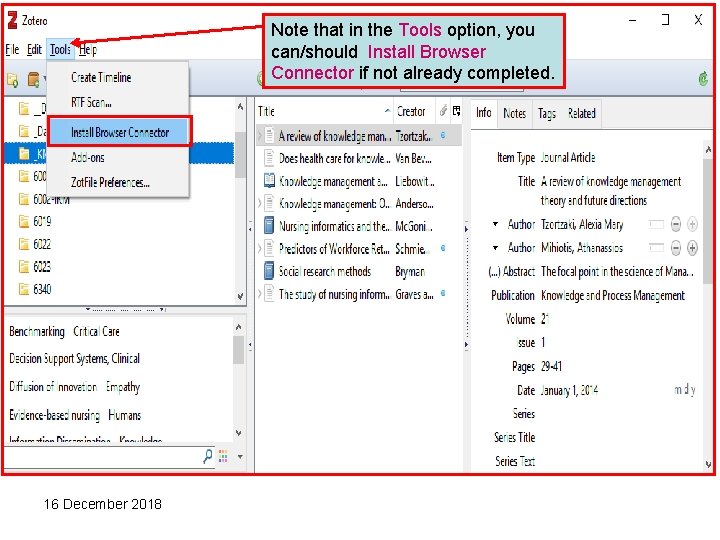Click the book icon of Social research methods
This screenshot has width=720, height=540.
tap(269, 271)
